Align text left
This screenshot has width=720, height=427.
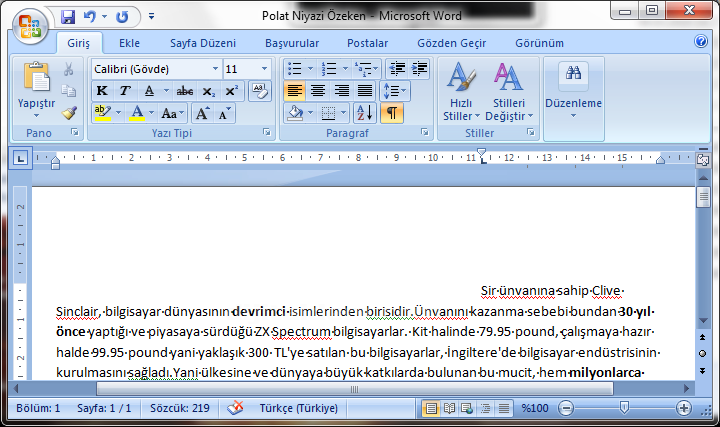coord(294,91)
